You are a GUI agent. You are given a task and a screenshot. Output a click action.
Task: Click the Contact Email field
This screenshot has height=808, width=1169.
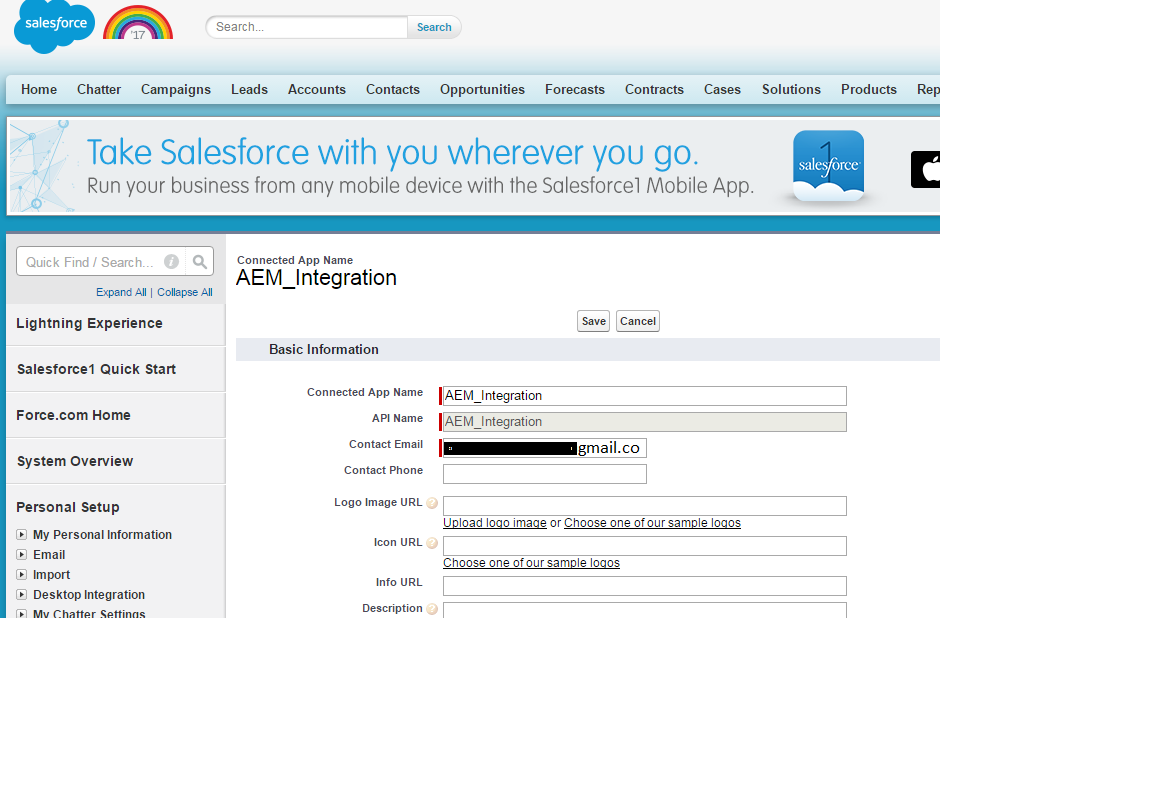pos(545,448)
